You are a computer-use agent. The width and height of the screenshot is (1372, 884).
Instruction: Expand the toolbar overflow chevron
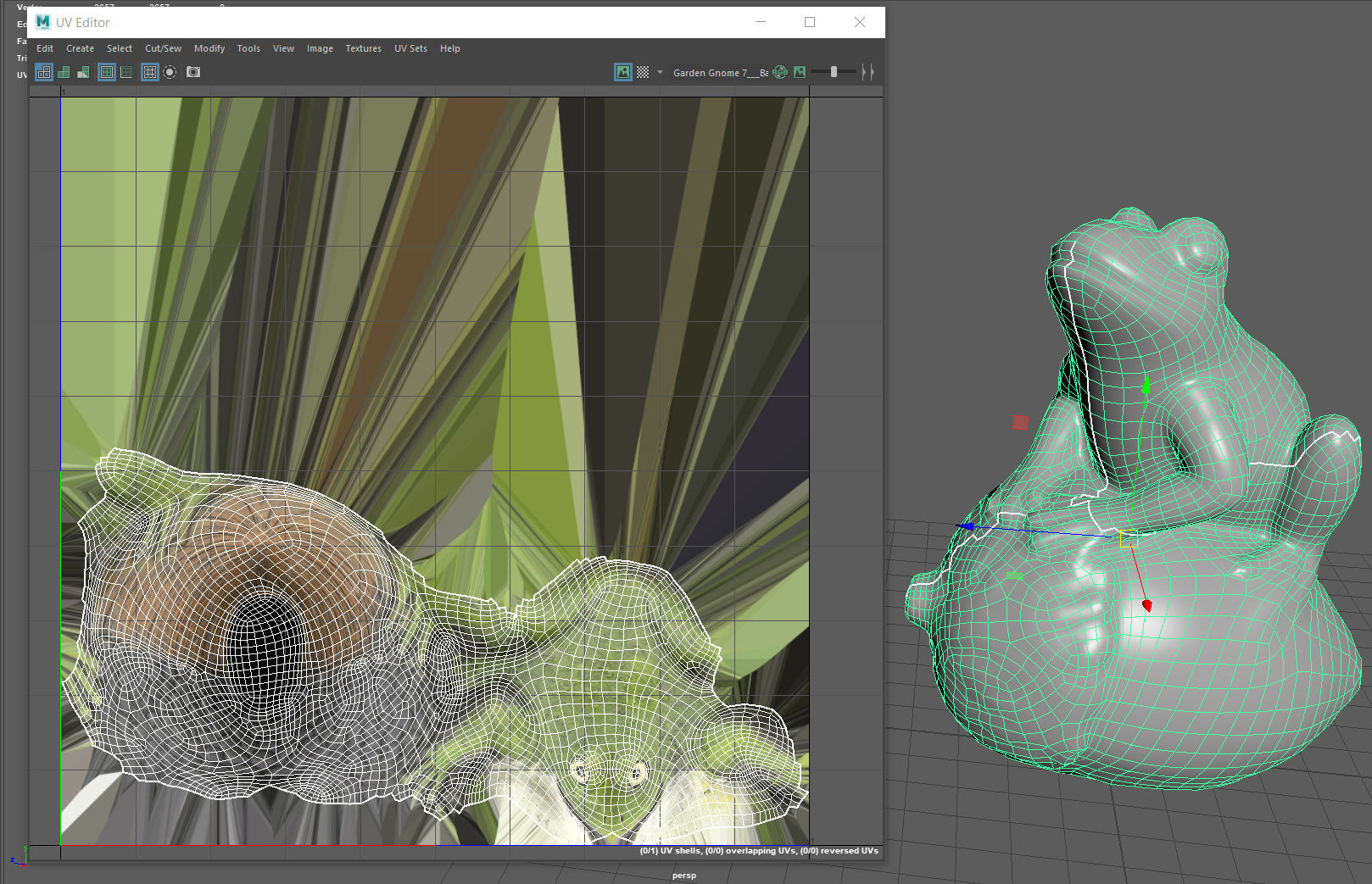click(x=868, y=72)
